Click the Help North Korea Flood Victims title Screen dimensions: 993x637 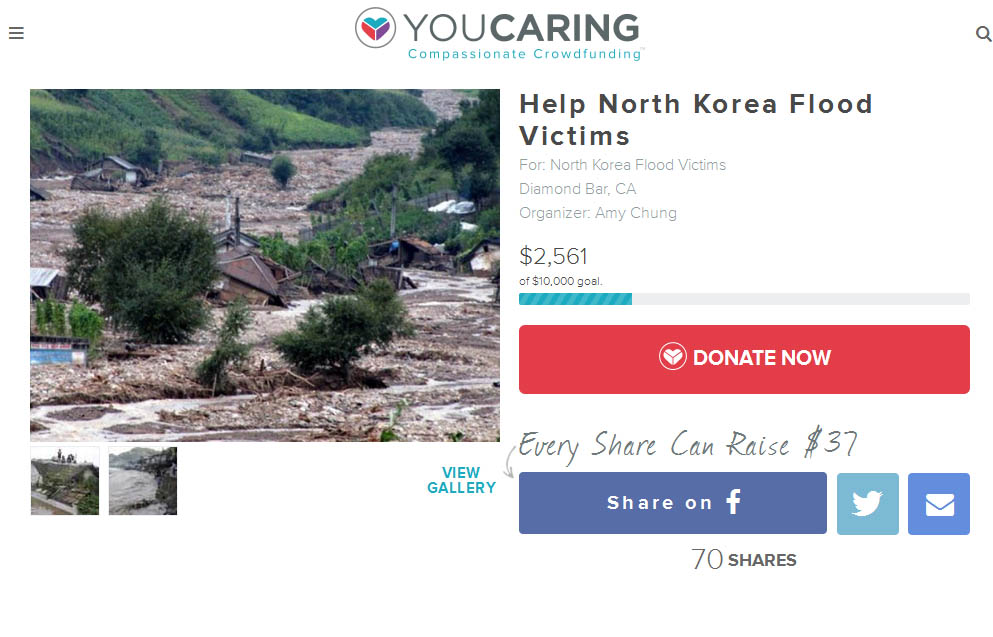[x=696, y=120]
